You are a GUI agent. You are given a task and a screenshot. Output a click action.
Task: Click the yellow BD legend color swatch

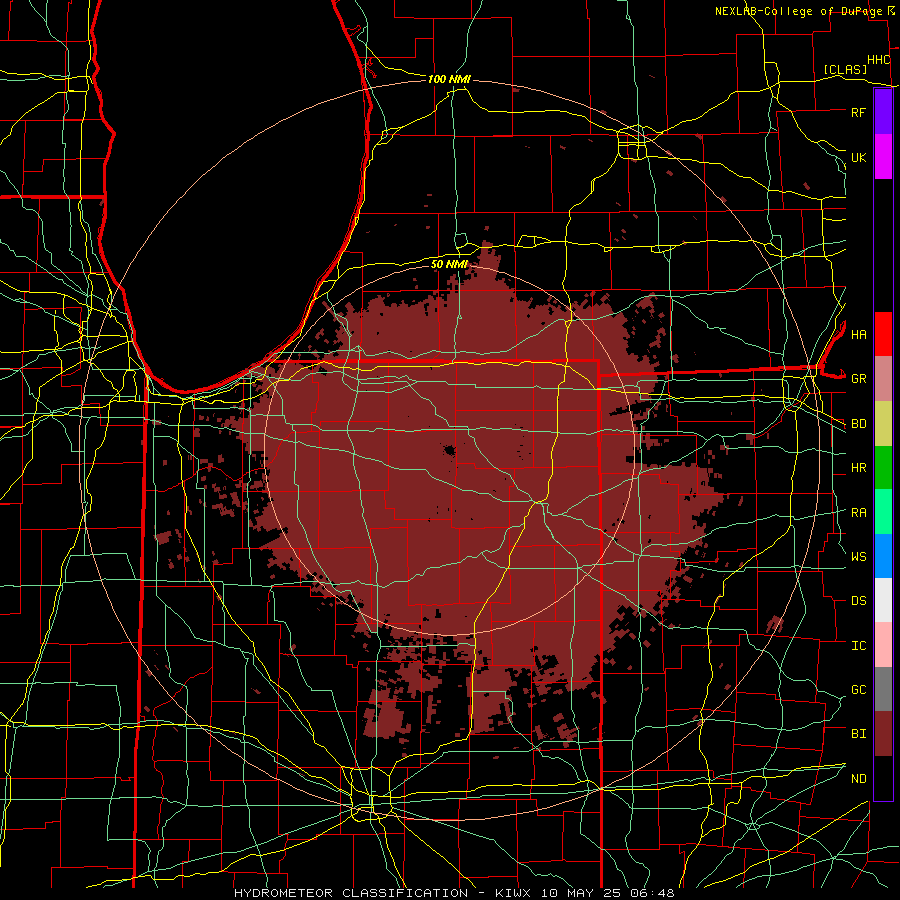tap(883, 424)
